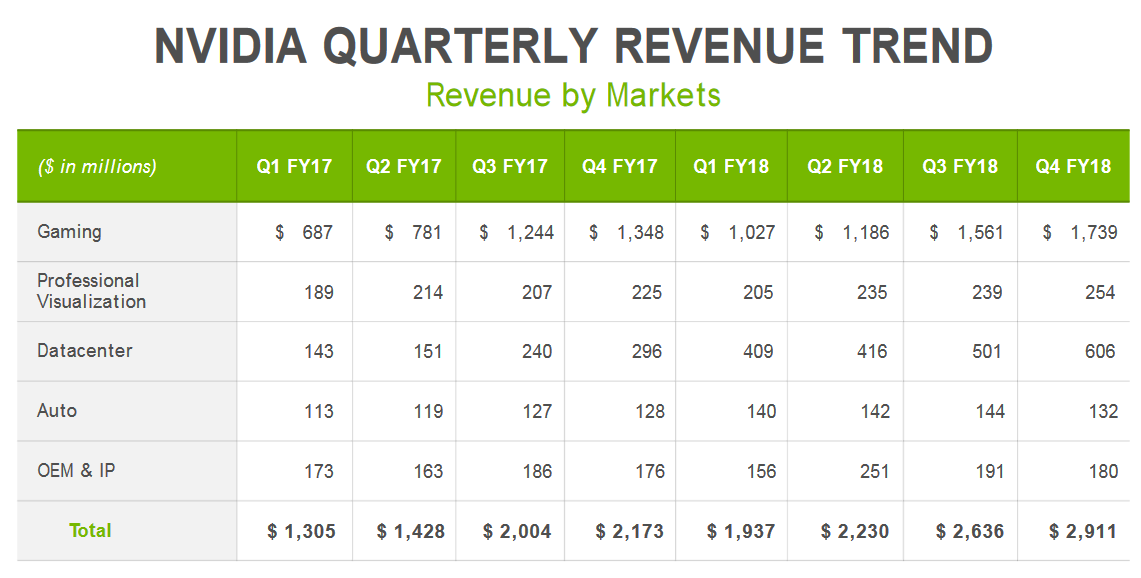The image size is (1141, 578).
Task: Click the Professional Visualization row label
Action: click(92, 291)
